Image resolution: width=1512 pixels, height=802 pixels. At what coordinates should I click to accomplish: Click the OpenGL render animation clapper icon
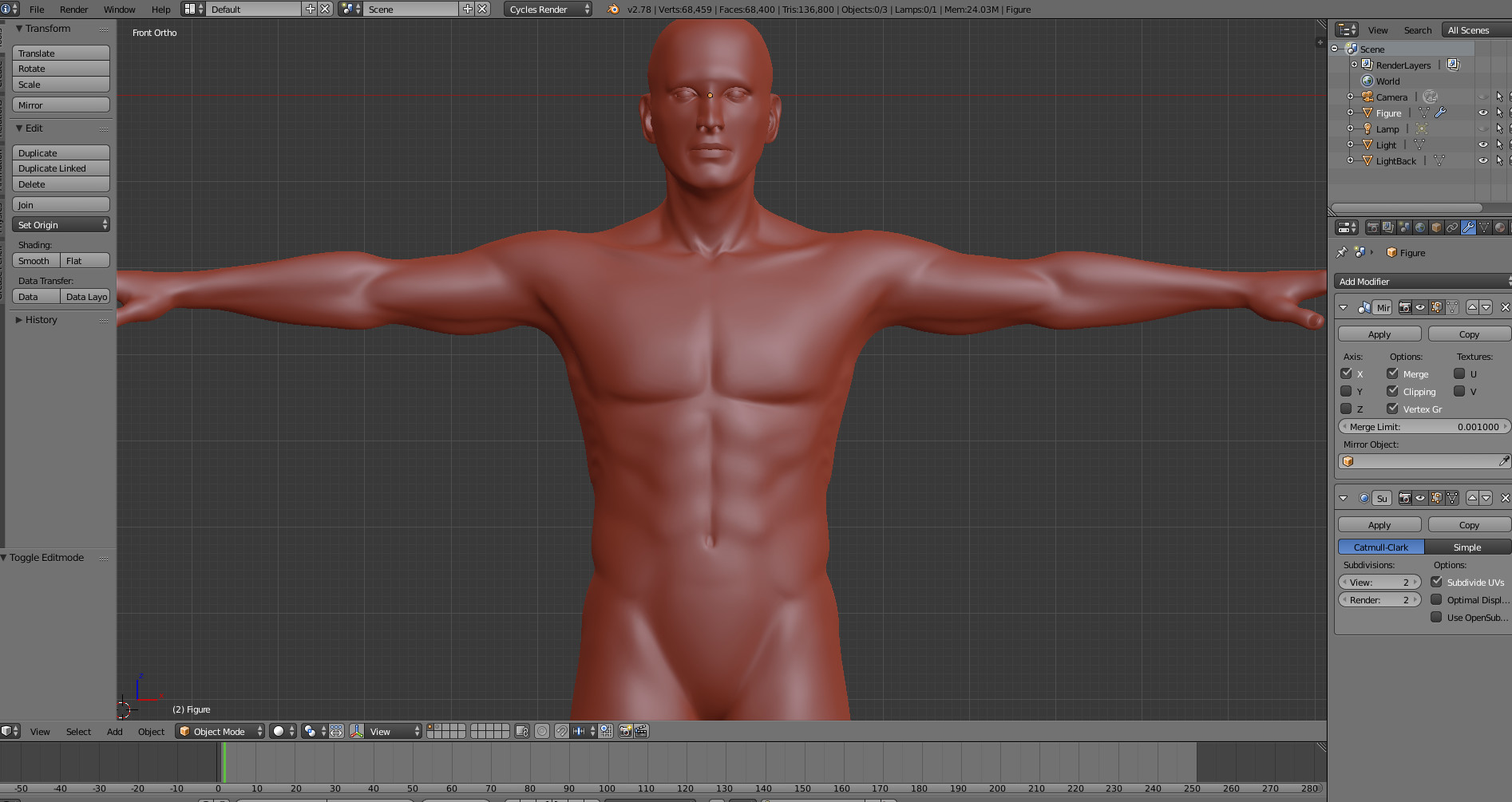(x=641, y=731)
